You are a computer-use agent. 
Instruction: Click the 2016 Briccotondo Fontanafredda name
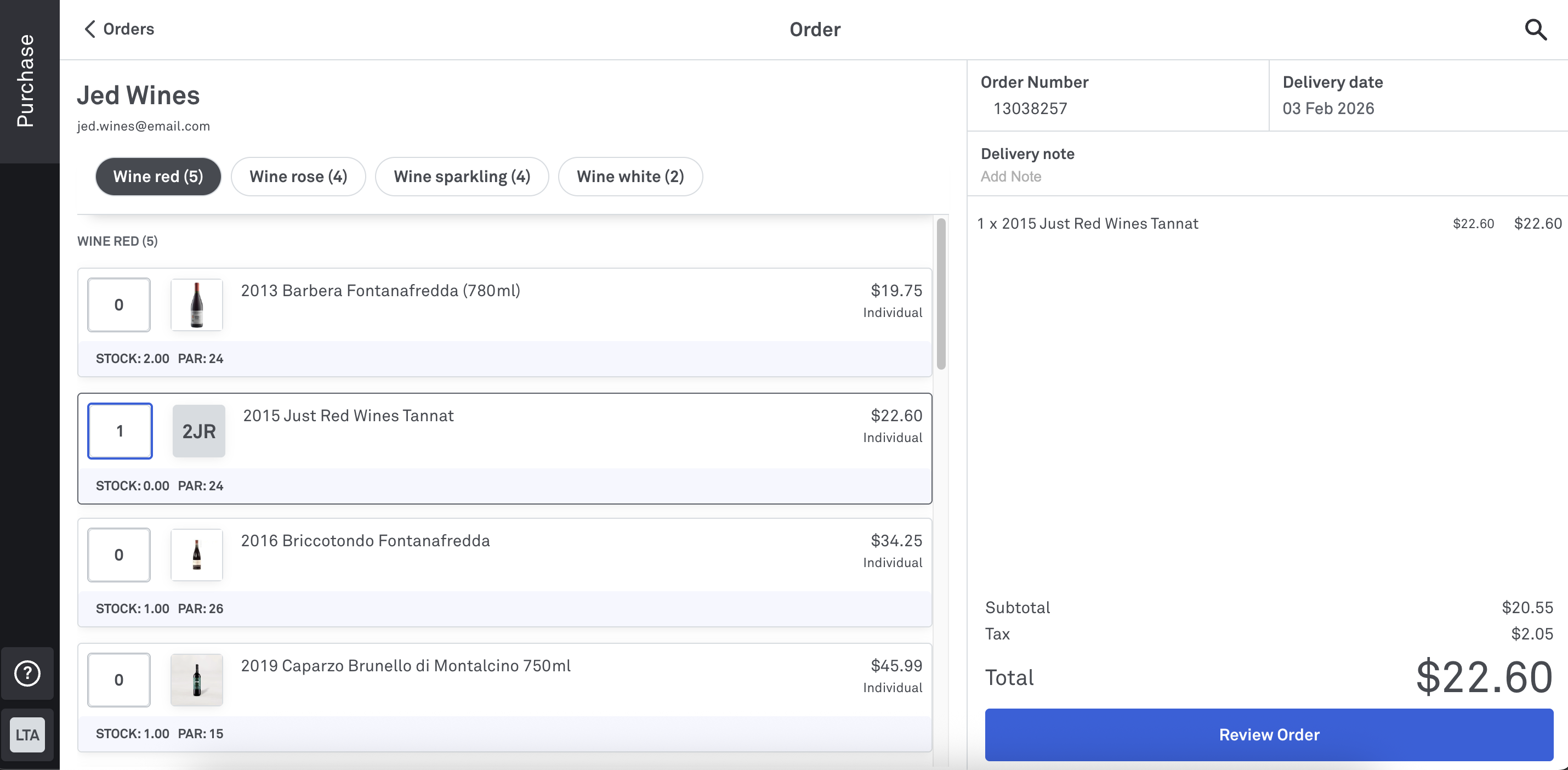[365, 541]
